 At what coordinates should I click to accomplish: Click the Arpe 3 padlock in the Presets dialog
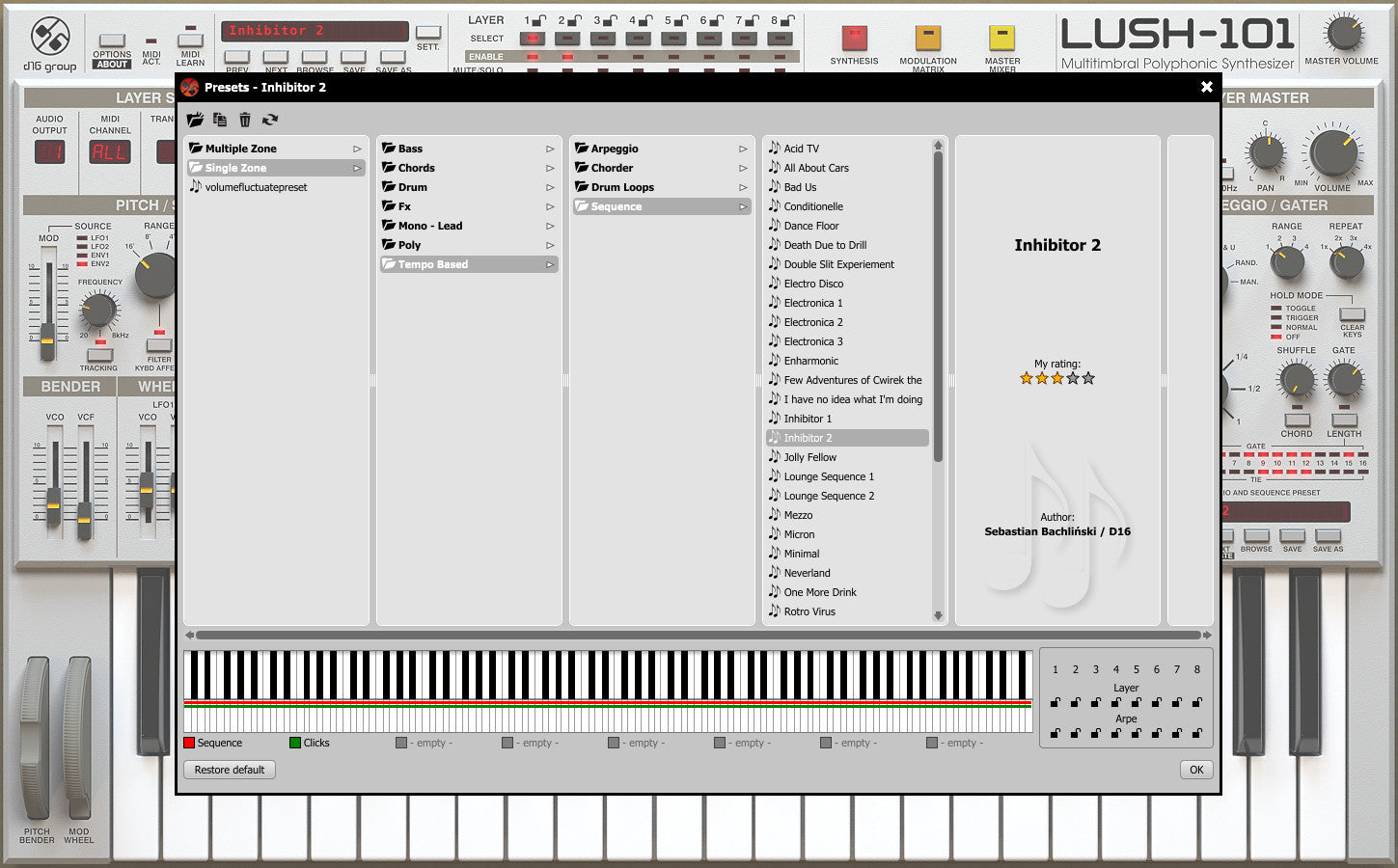1096,733
